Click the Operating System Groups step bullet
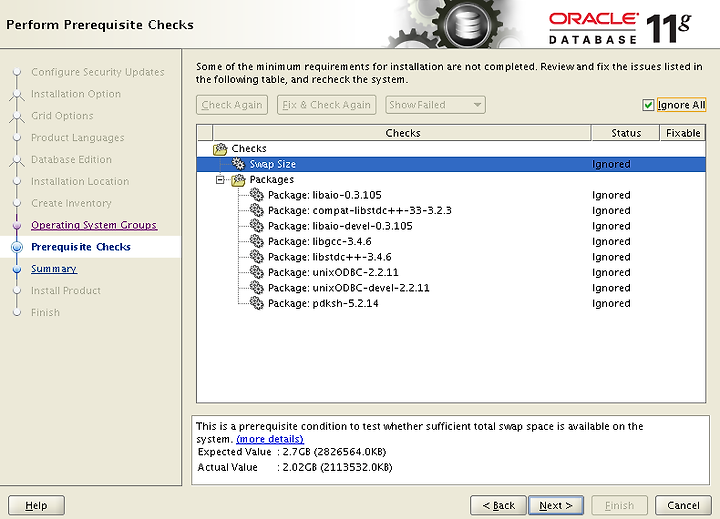The height and width of the screenshot is (519, 720). click(x=17, y=225)
